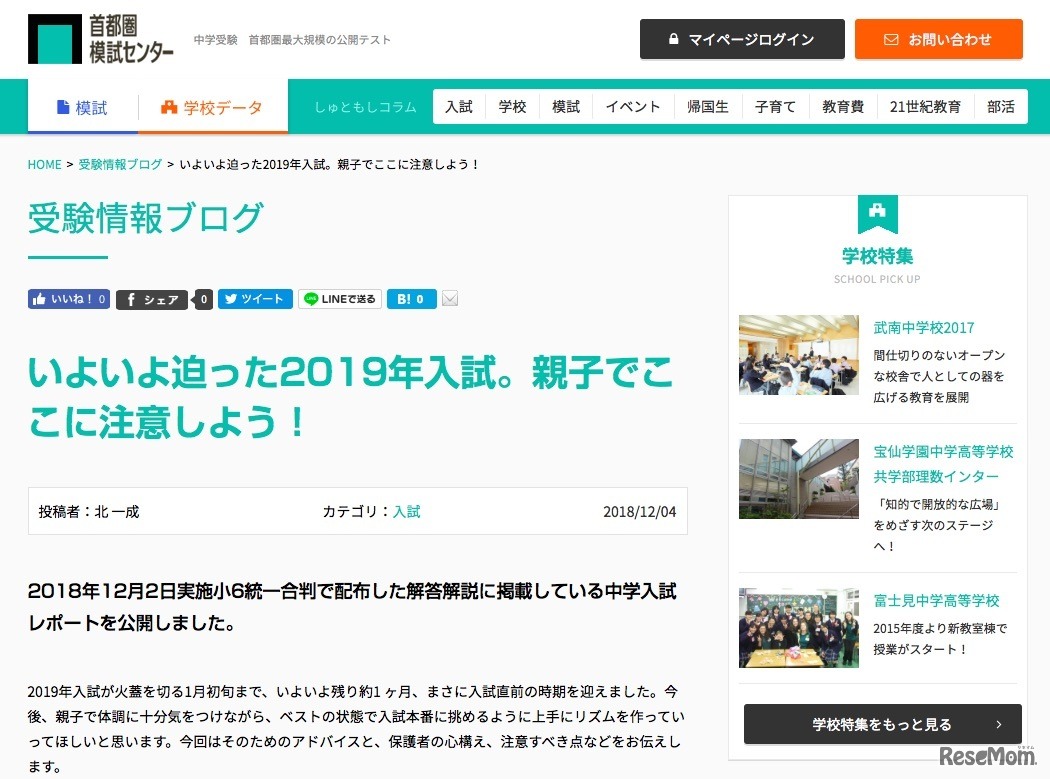This screenshot has height=779, width=1050.
Task: Click the post date 2018/12/04
Action: tap(640, 511)
